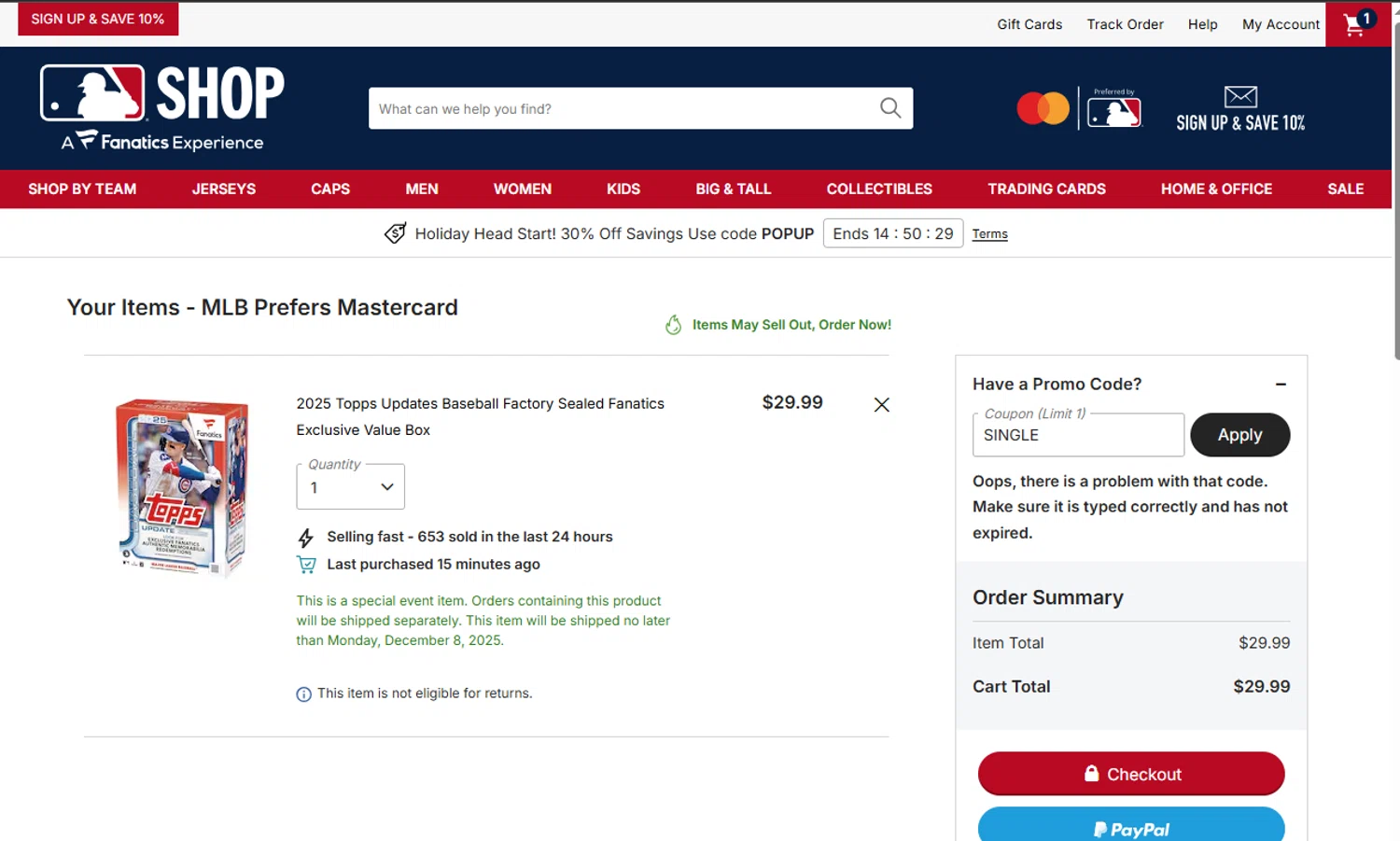Open Shop By Team menu
The image size is (1400, 841).
[x=82, y=189]
